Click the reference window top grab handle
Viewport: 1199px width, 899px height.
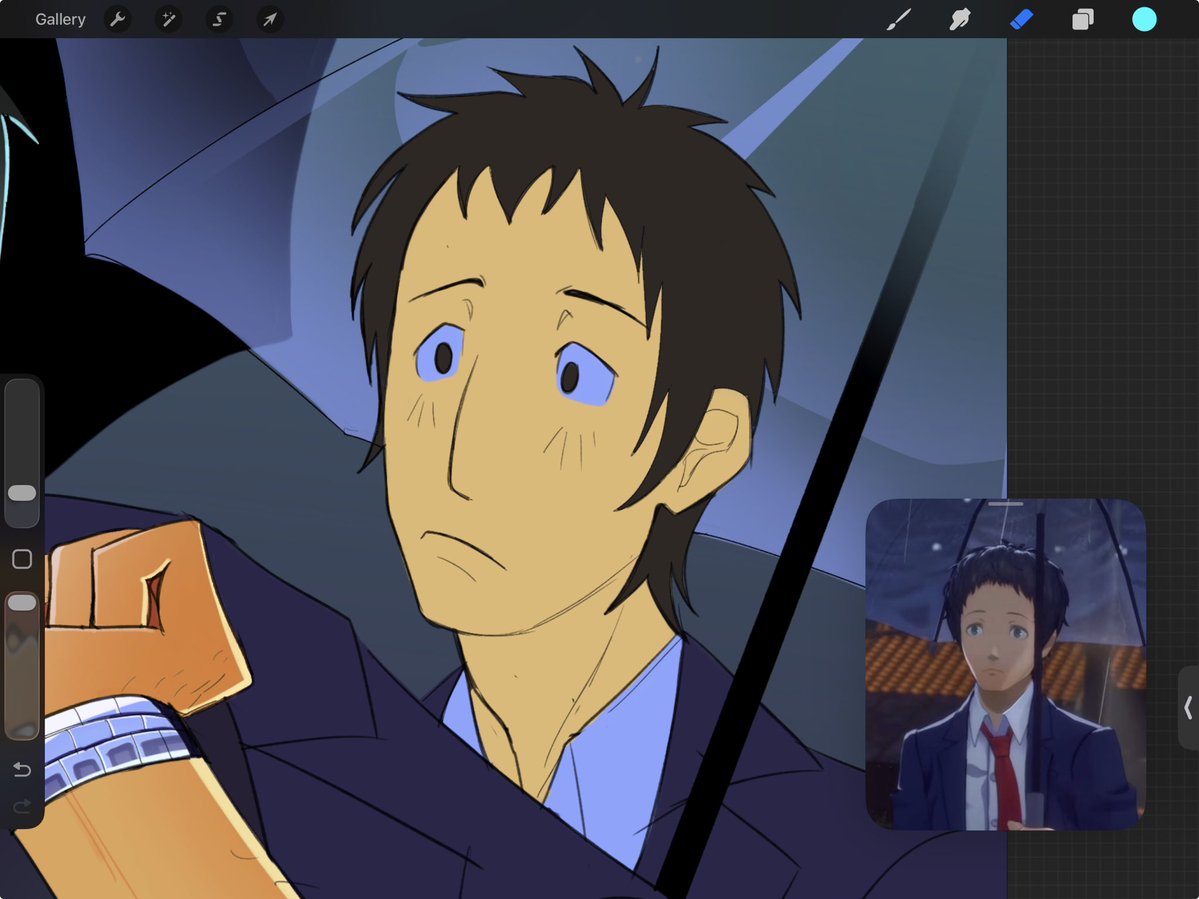point(1006,504)
